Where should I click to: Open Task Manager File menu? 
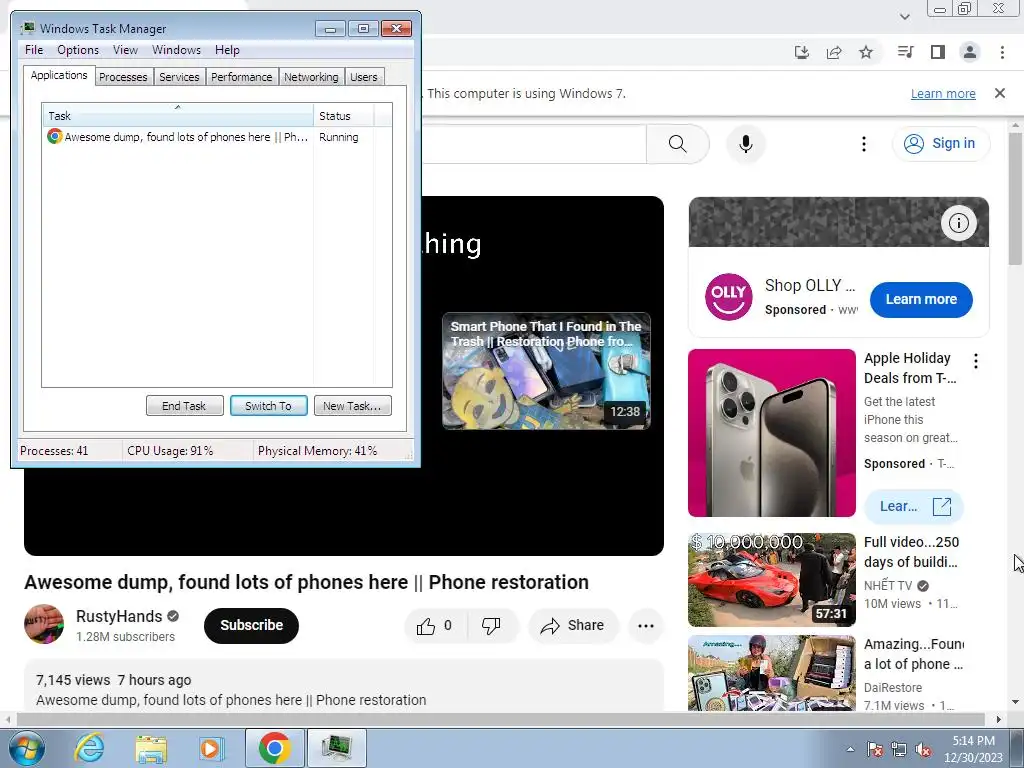tap(34, 50)
